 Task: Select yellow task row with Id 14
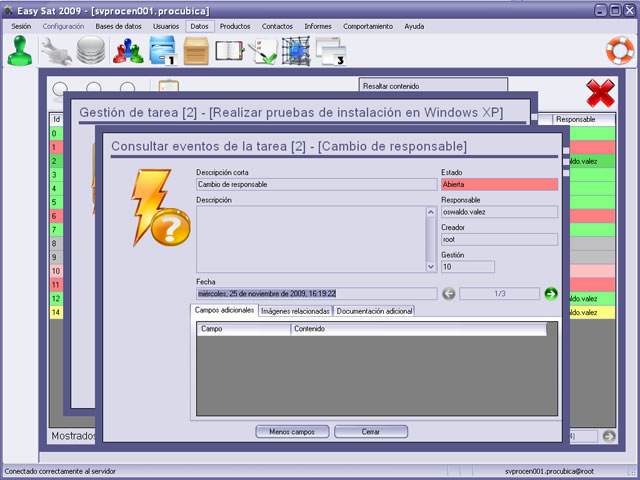click(56, 312)
